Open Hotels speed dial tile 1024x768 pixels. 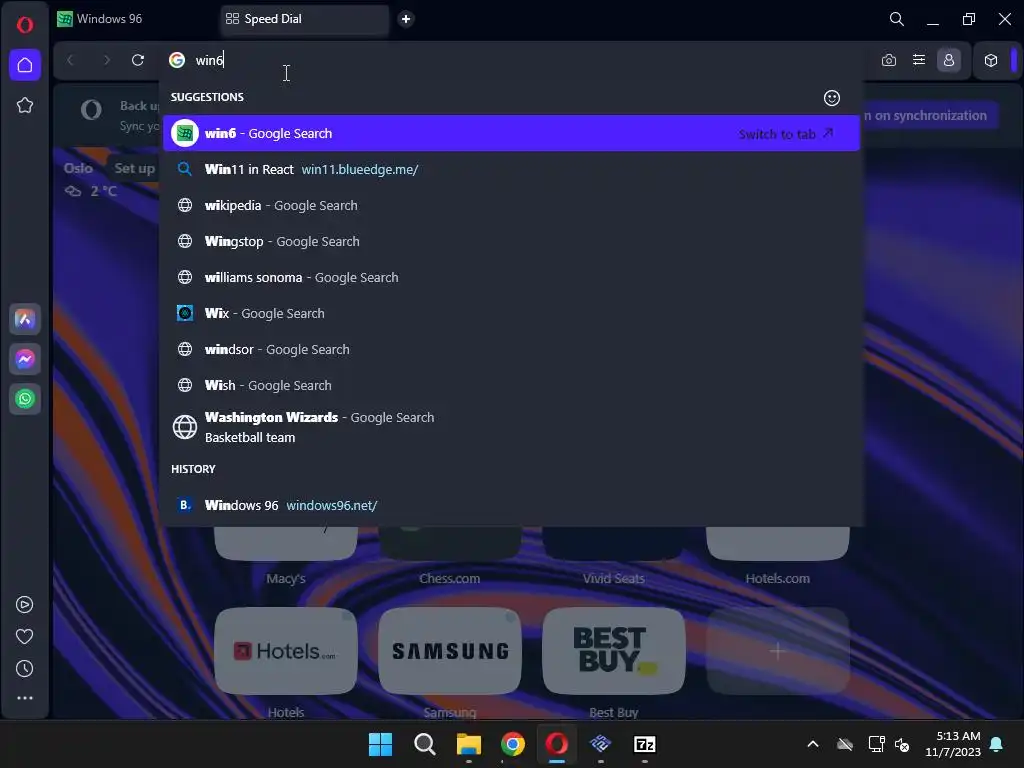point(286,651)
